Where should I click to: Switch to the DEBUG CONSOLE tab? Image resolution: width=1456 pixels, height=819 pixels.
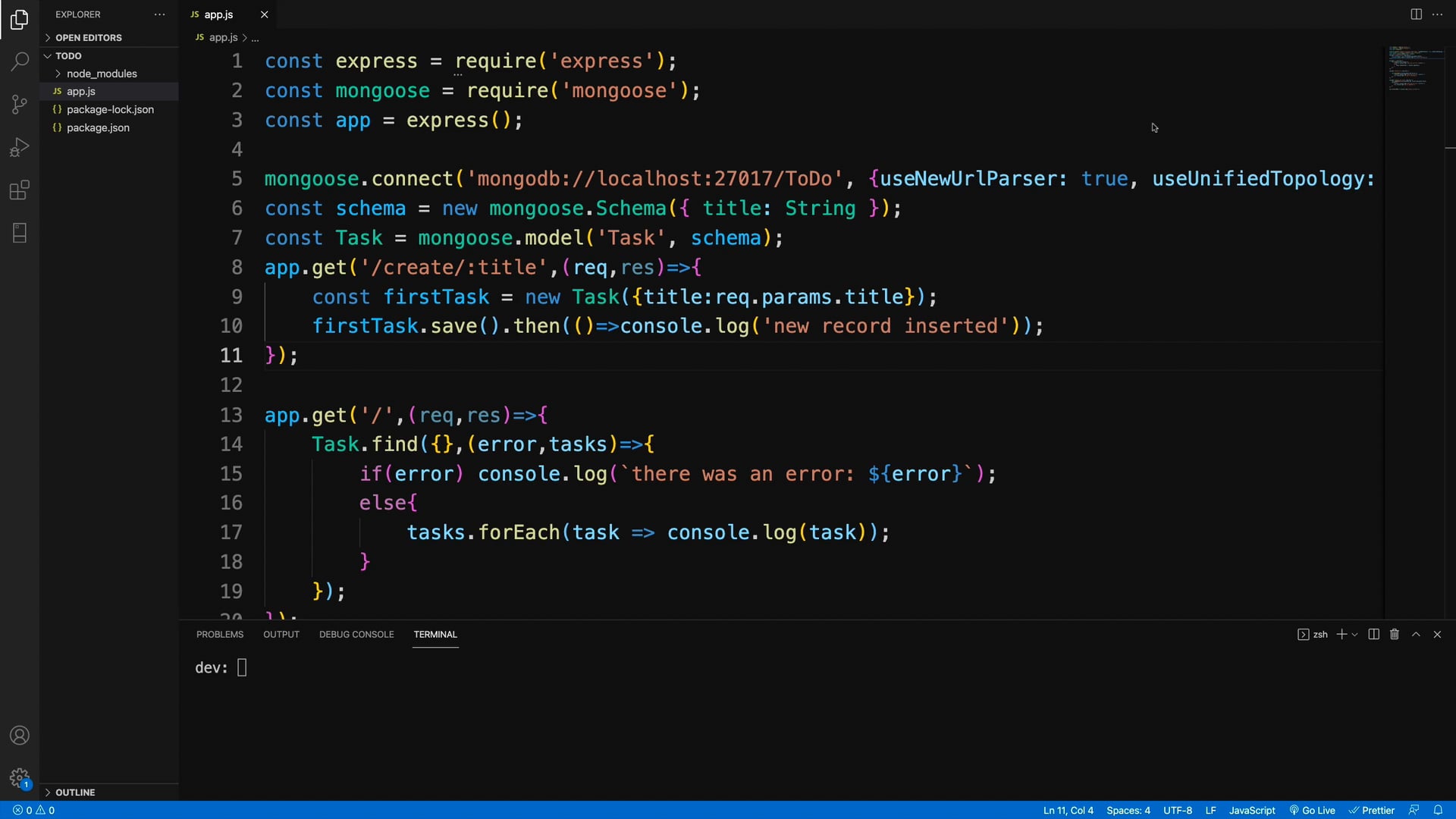(356, 634)
